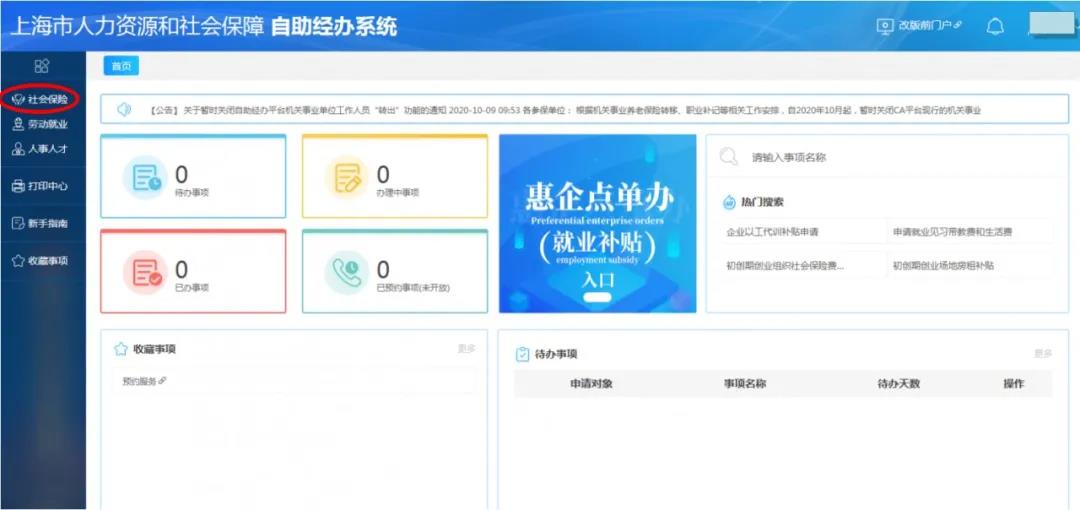Click the 劳动就业 person icon
The height and width of the screenshot is (510, 1080).
(x=19, y=125)
